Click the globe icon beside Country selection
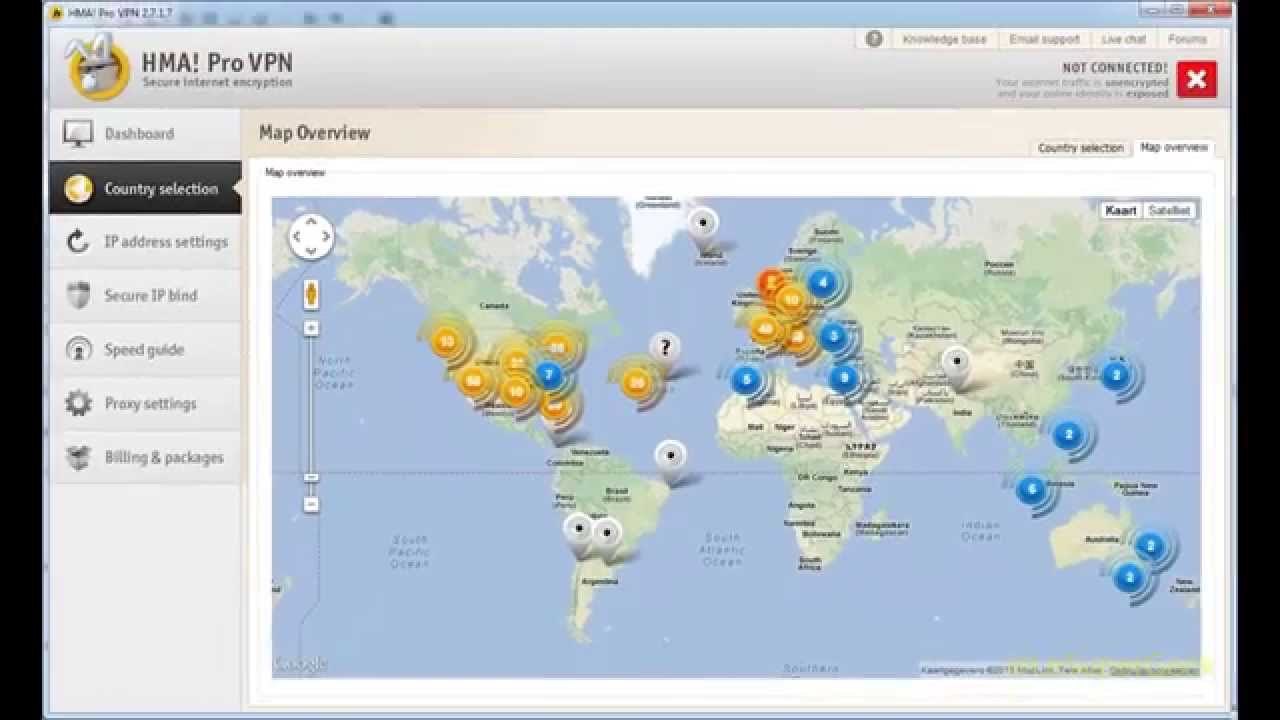This screenshot has width=1280, height=720. tap(78, 188)
